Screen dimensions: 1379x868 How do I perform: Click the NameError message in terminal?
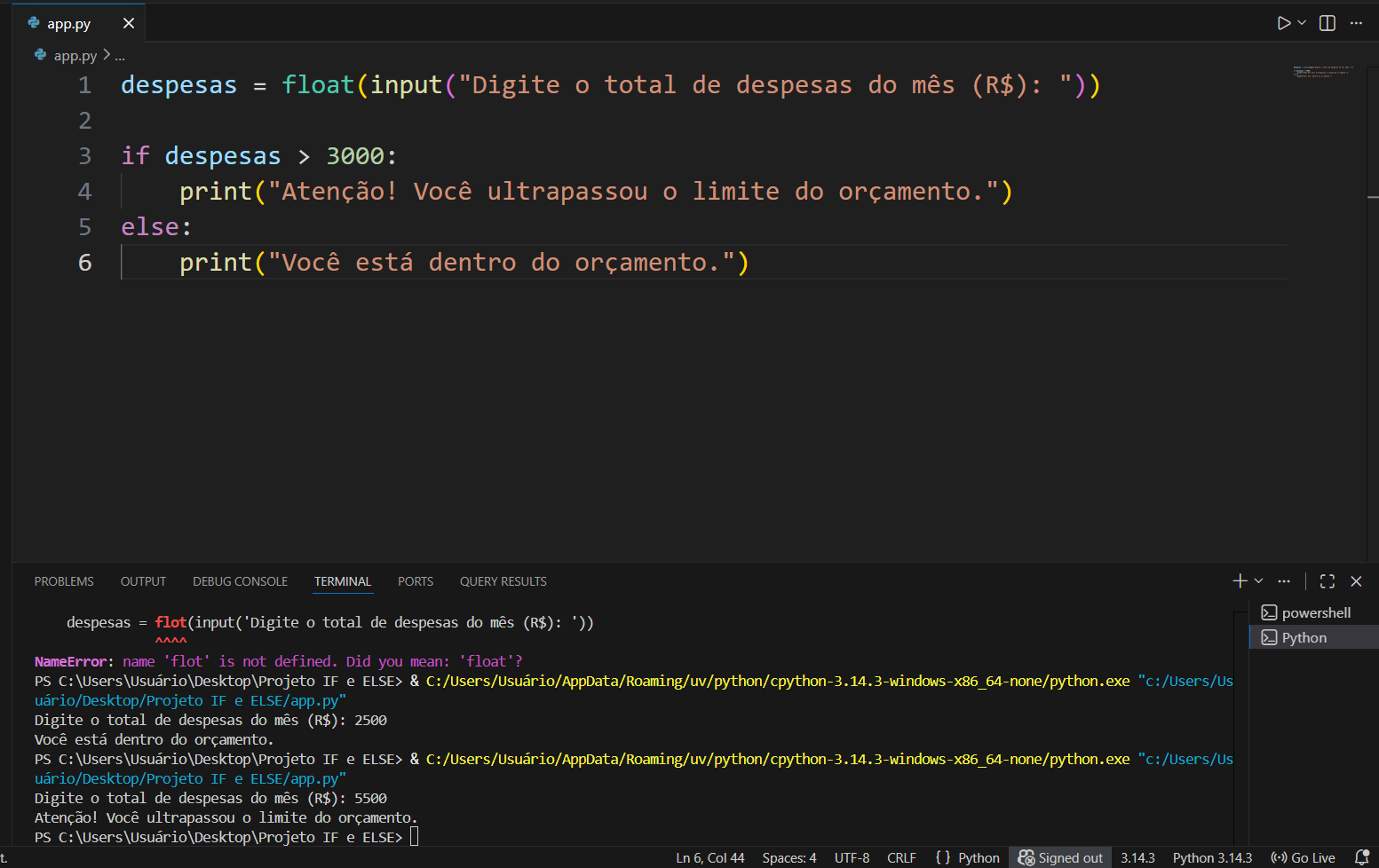pyautogui.click(x=278, y=661)
